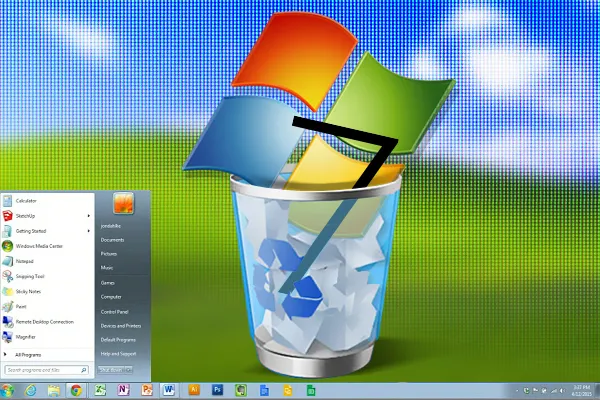This screenshot has height=400, width=600.
Task: Open the yellow Google Slides taskbar icon
Action: pyautogui.click(x=288, y=390)
